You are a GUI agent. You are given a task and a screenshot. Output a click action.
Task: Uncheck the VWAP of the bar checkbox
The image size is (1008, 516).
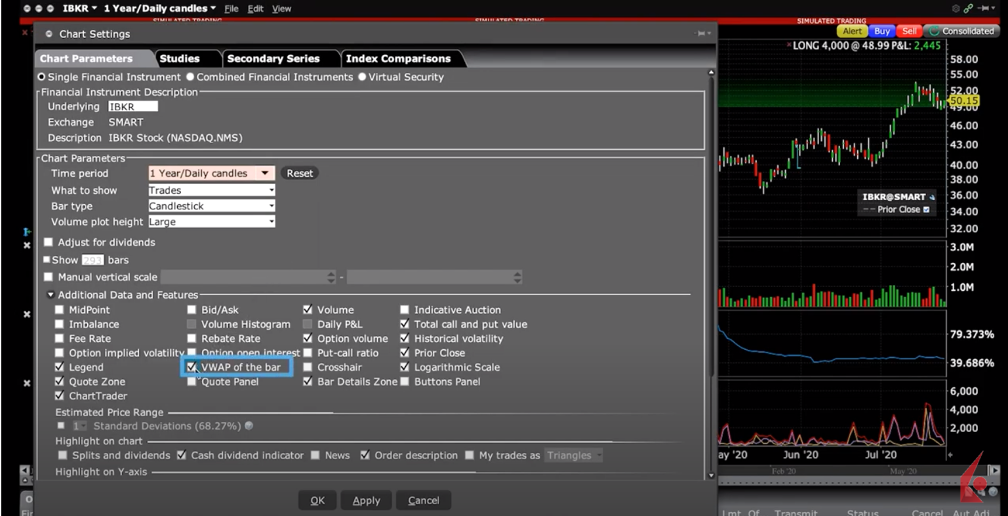tap(192, 367)
